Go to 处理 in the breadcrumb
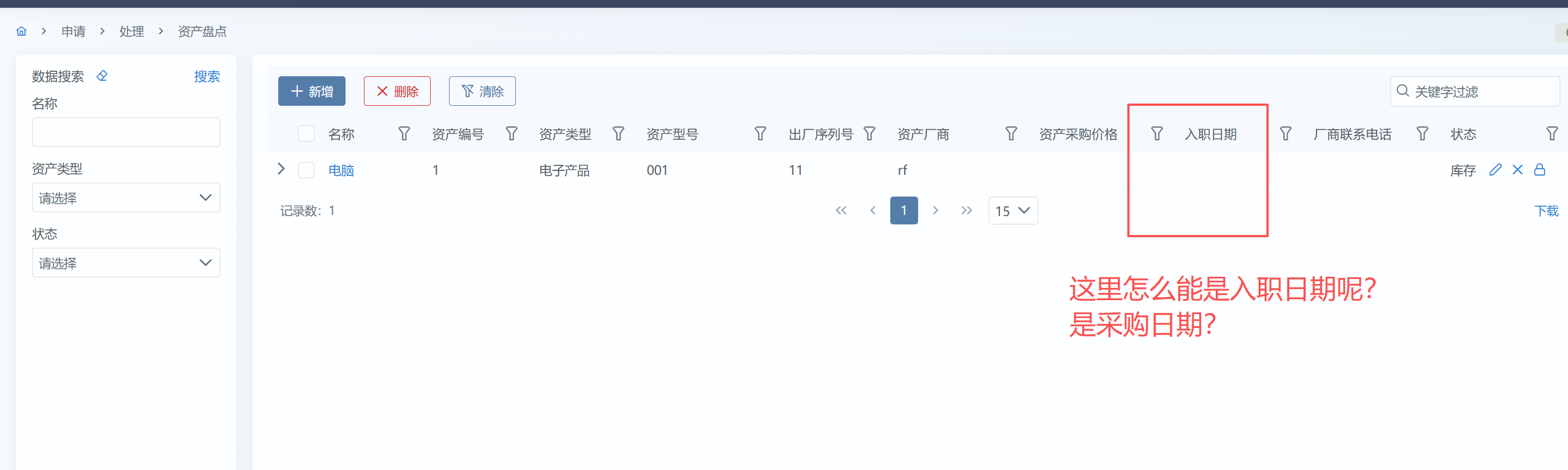This screenshot has height=470, width=1568. tap(131, 31)
